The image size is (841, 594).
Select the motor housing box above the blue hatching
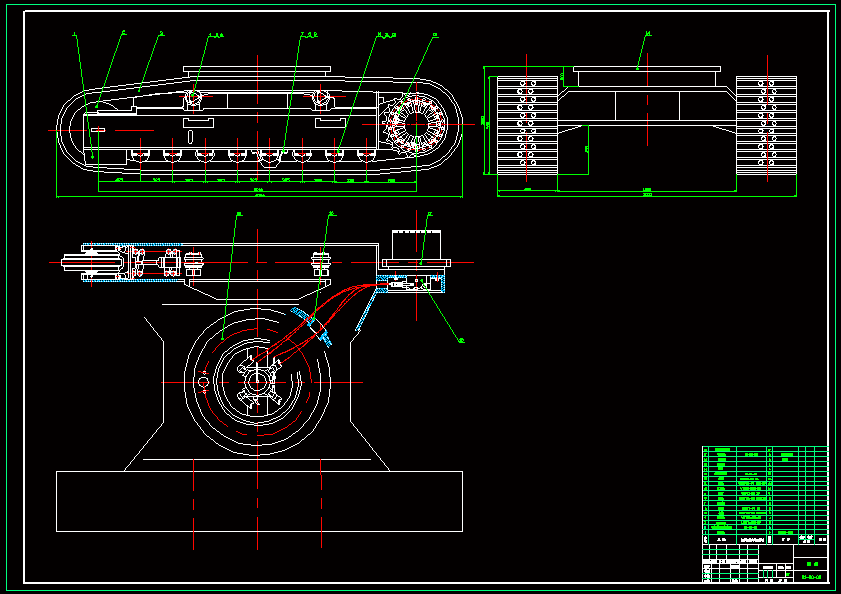tap(416, 245)
